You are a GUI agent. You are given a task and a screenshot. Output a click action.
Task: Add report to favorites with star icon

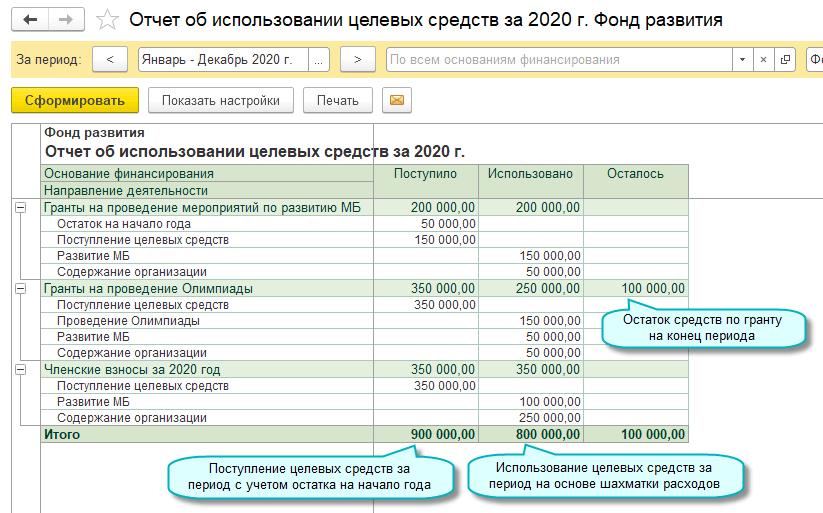coord(107,20)
